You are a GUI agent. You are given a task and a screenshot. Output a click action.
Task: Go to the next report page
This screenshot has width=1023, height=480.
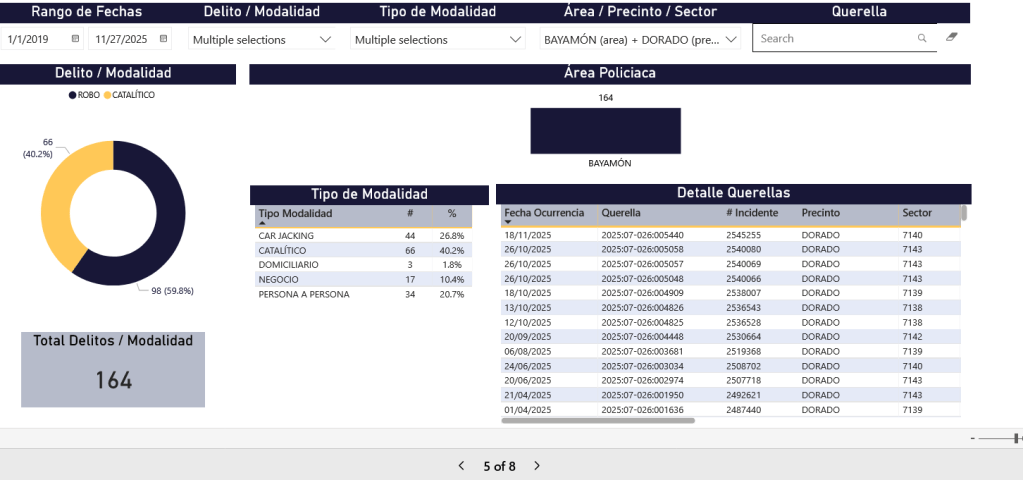tap(537, 466)
